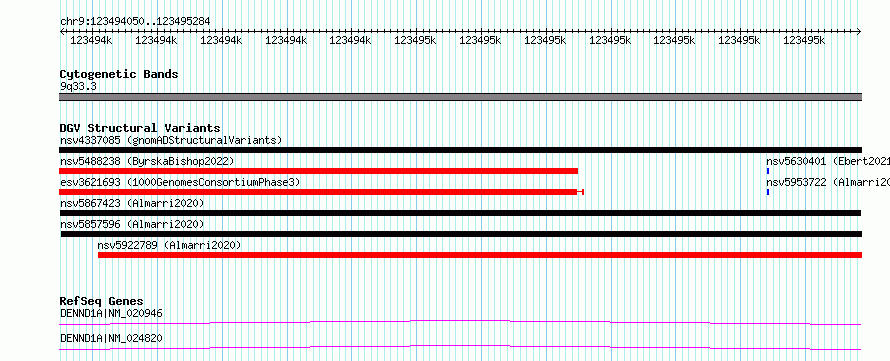
Task: Click the black bar of nsv4337085
Action: [x=460, y=150]
